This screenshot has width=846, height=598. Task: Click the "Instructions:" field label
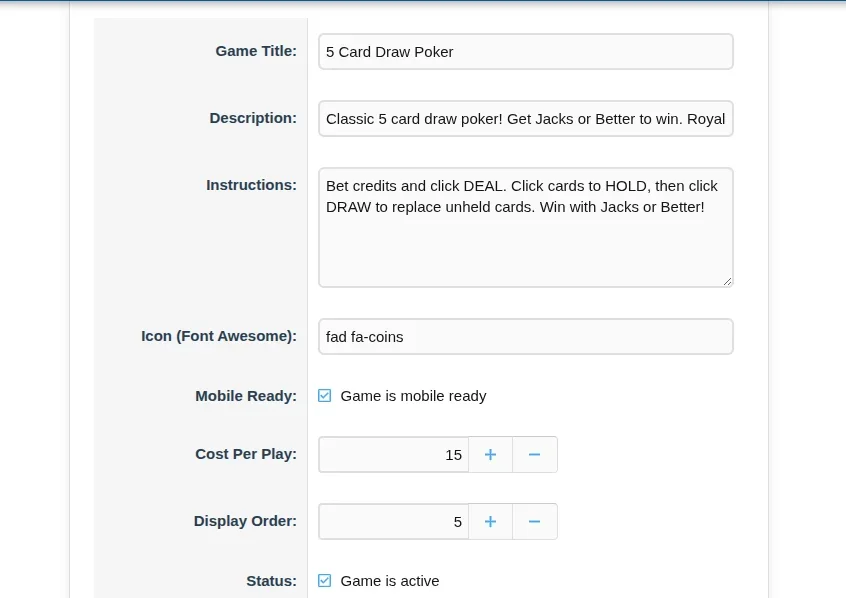(x=251, y=185)
